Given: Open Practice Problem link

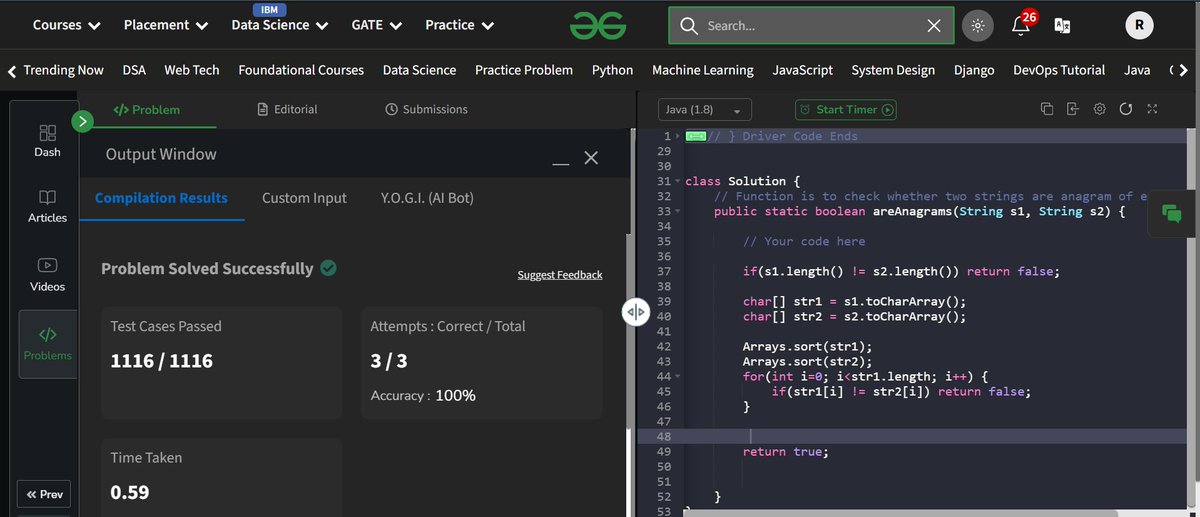Looking at the screenshot, I should coord(524,70).
